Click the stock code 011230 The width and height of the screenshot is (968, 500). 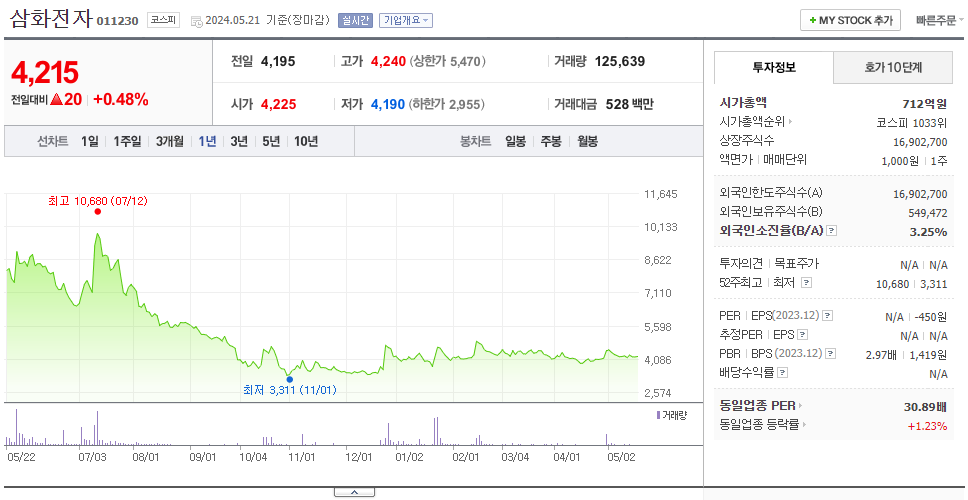point(117,22)
